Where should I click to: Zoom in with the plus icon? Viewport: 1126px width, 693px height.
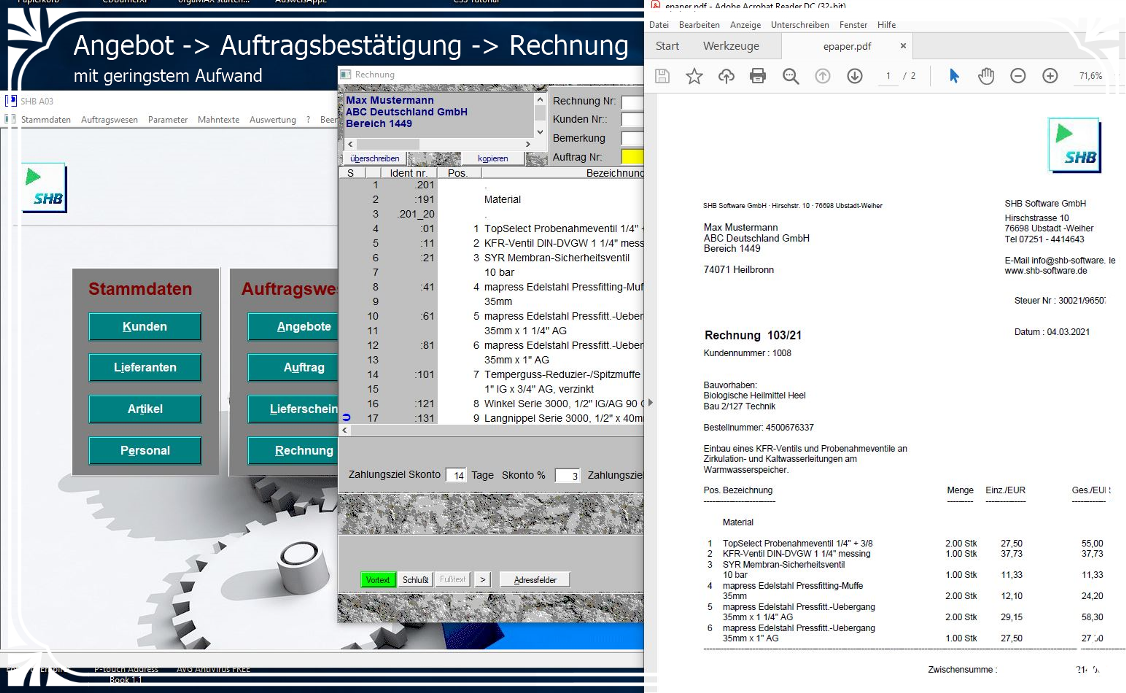(1050, 76)
